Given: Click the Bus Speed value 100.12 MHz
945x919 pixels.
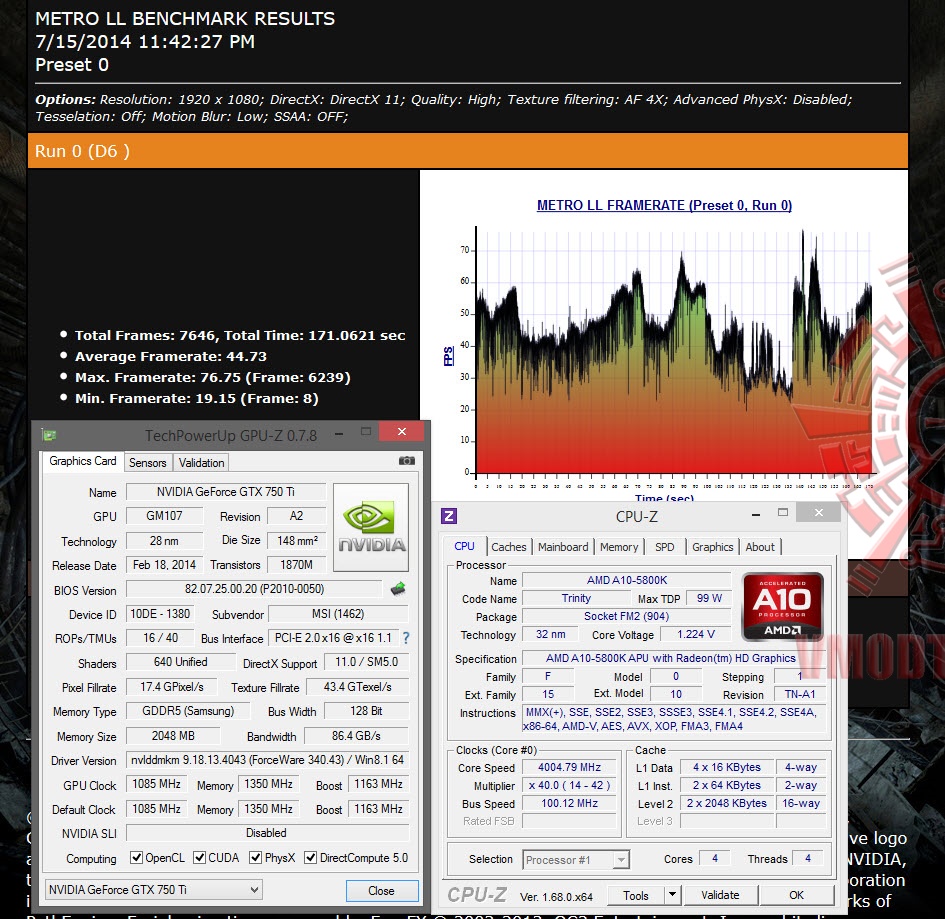Looking at the screenshot, I should coord(570,803).
